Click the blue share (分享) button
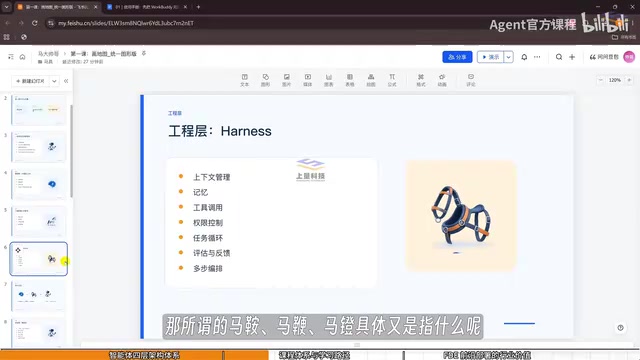The image size is (640, 360). [457, 57]
